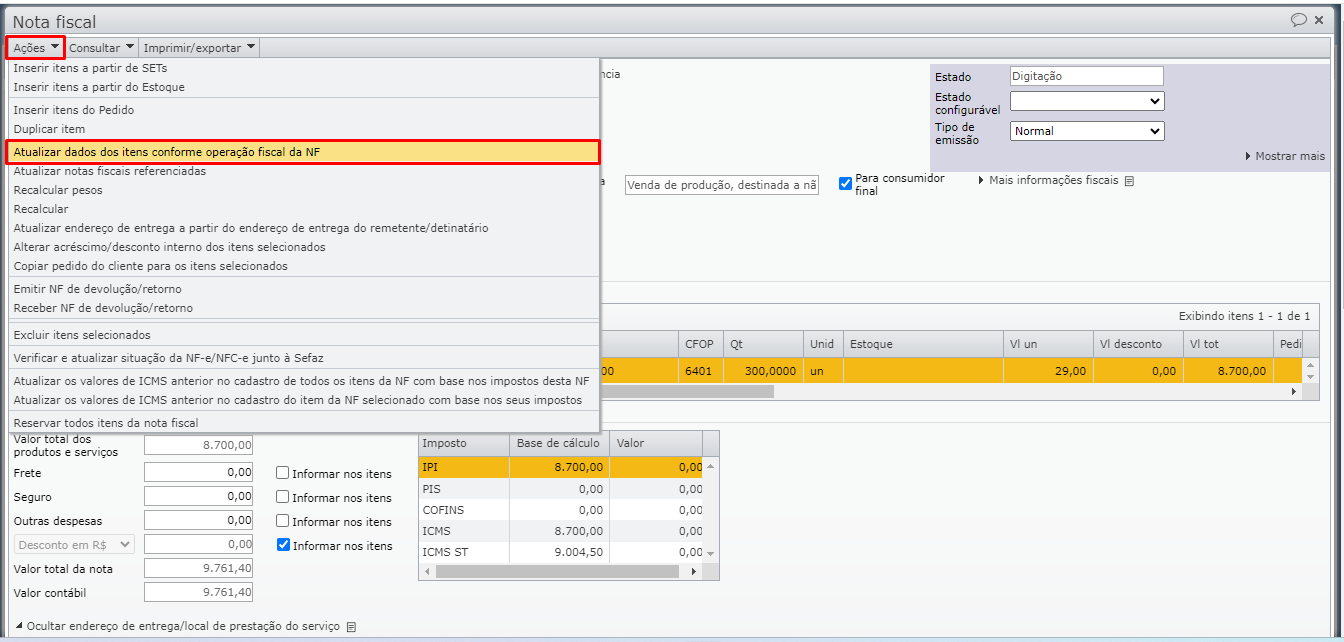This screenshot has height=642, width=1344.
Task: Click the Estado field showing Digitação
Action: (1087, 76)
